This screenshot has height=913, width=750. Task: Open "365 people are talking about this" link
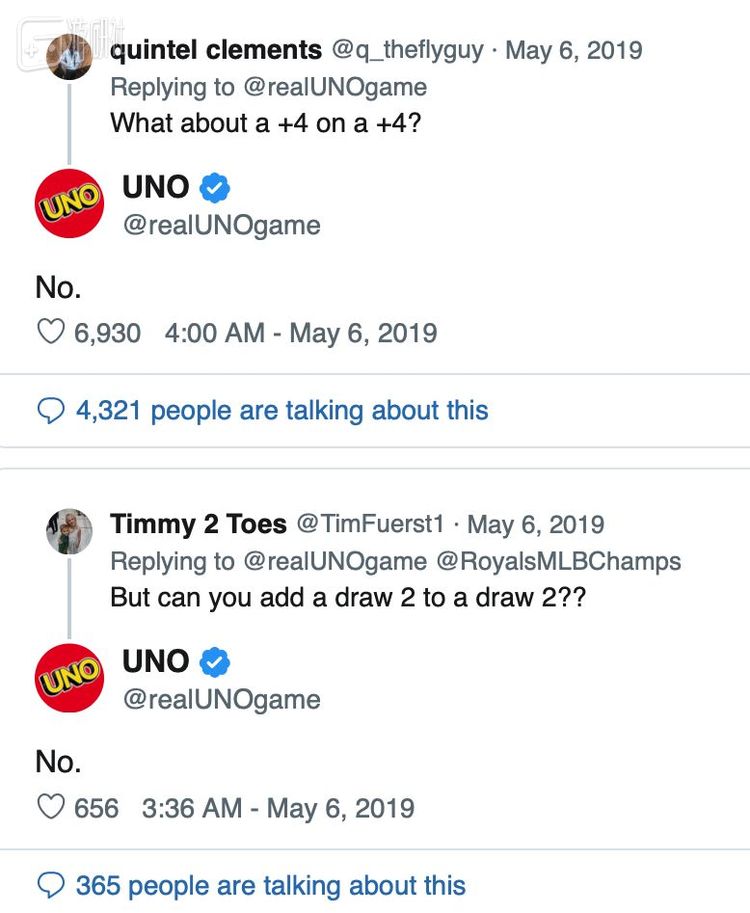coord(270,885)
